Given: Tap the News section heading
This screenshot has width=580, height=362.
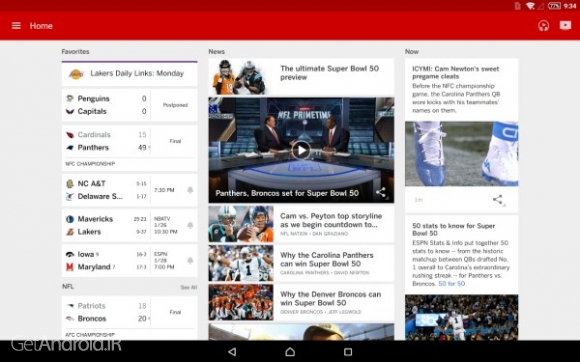Looking at the screenshot, I should tap(216, 51).
